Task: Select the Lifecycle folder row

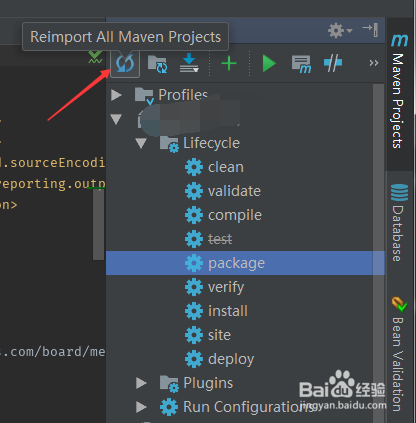Action: click(x=245, y=143)
